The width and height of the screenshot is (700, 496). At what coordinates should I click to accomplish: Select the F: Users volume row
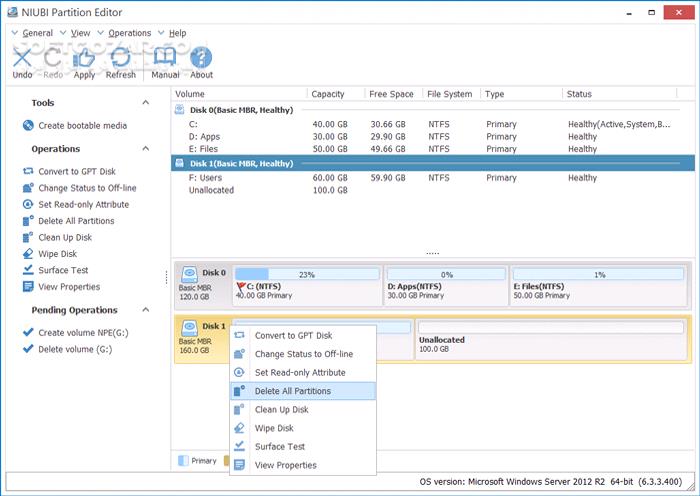[x=433, y=178]
